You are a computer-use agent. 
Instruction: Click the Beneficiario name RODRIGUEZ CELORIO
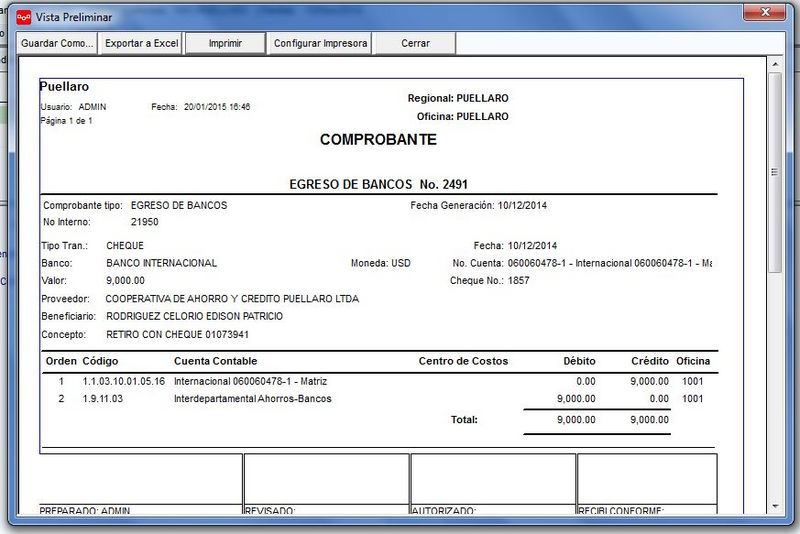(194, 316)
